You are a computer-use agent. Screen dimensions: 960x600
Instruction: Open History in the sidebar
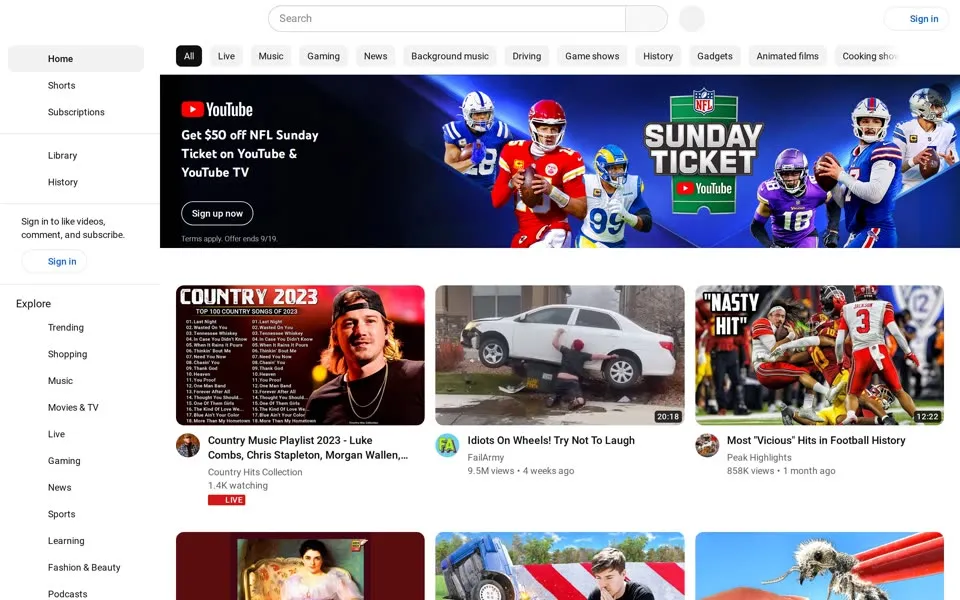tap(76, 182)
